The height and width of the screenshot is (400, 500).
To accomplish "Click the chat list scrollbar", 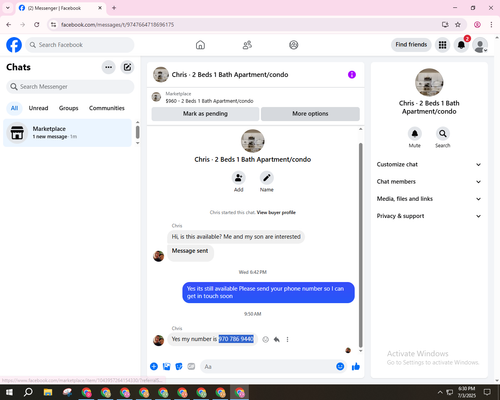I will coord(137,132).
